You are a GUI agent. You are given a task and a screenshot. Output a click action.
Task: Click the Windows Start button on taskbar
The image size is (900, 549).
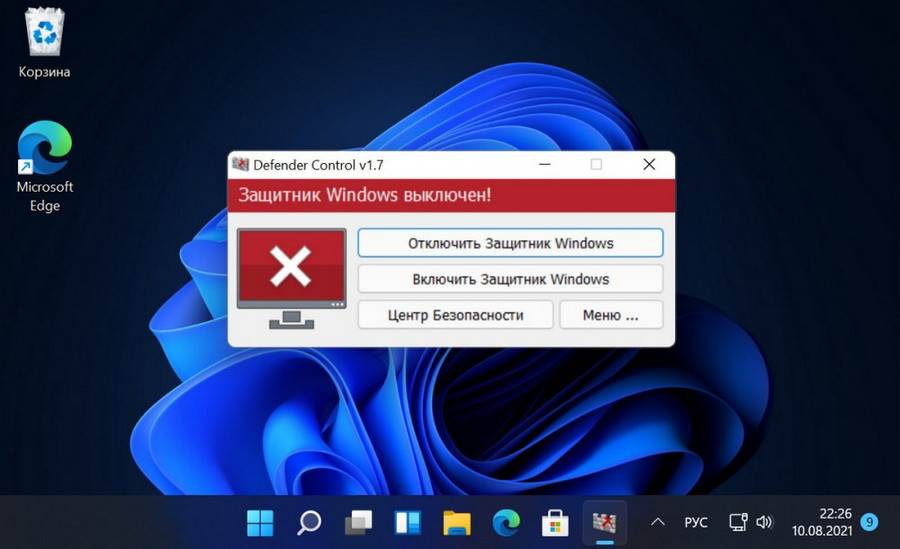[260, 522]
